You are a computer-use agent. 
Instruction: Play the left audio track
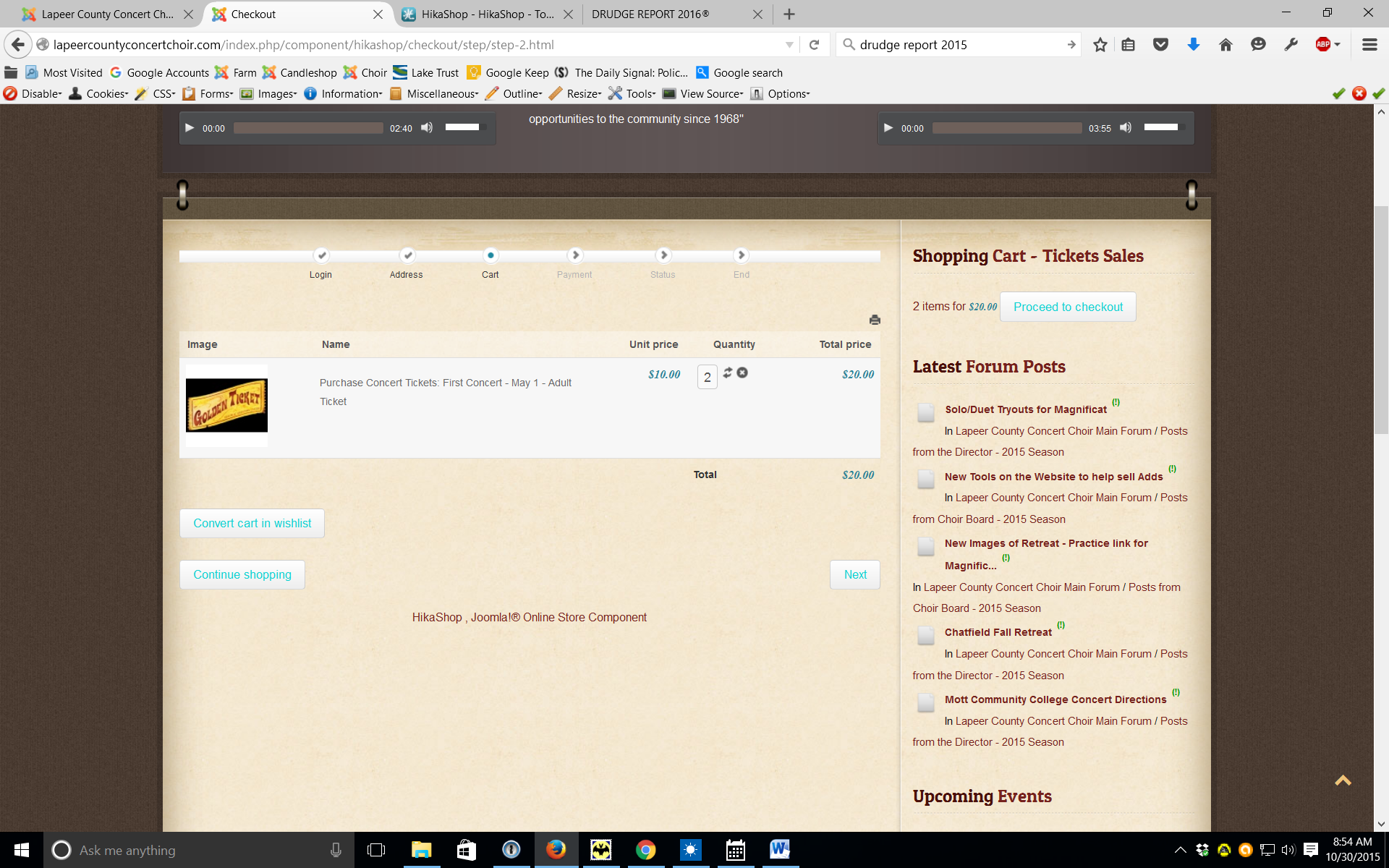190,128
